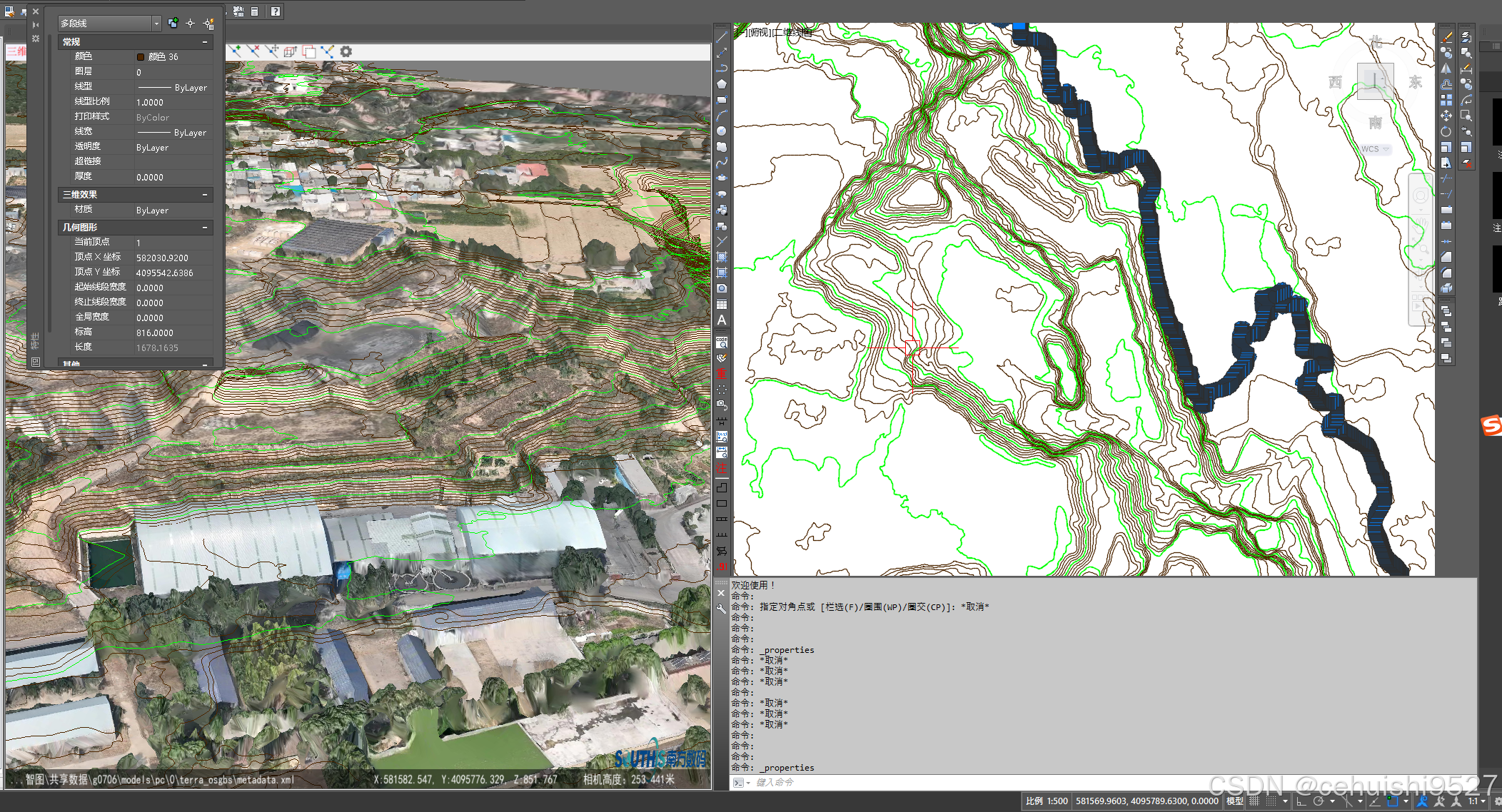Screen dimensions: 1502x812
Task: Click the table grid icon in vertical toolbar
Action: 722,305
